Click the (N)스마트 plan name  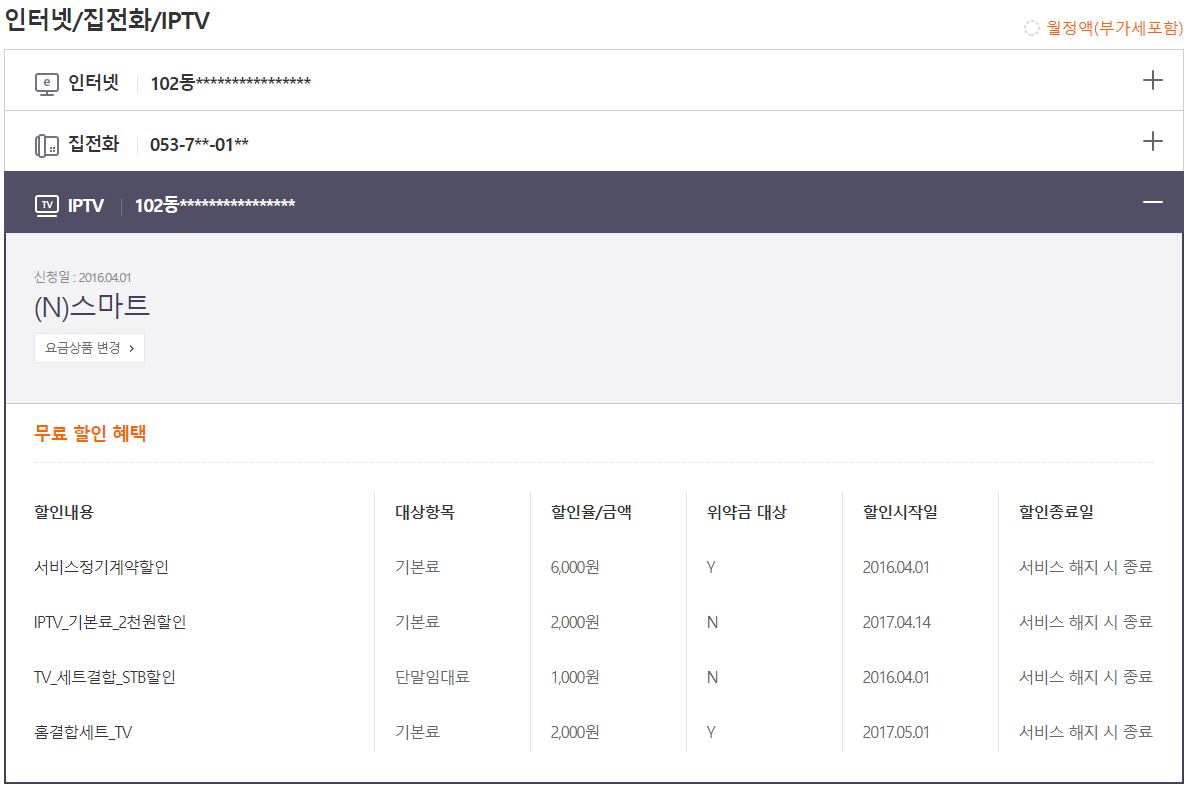92,306
